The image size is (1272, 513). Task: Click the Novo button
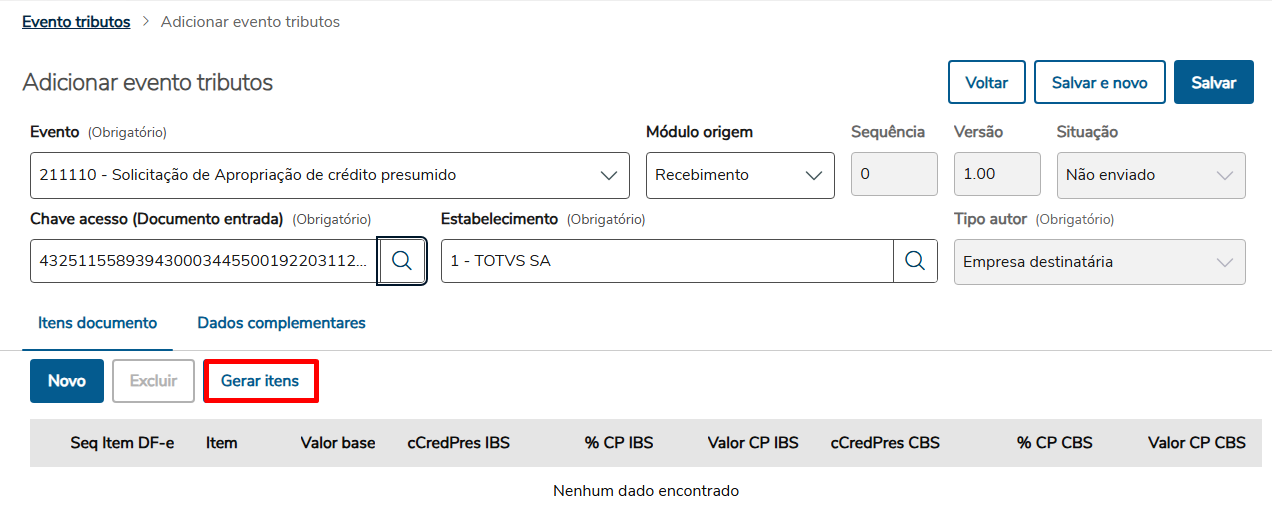(67, 381)
